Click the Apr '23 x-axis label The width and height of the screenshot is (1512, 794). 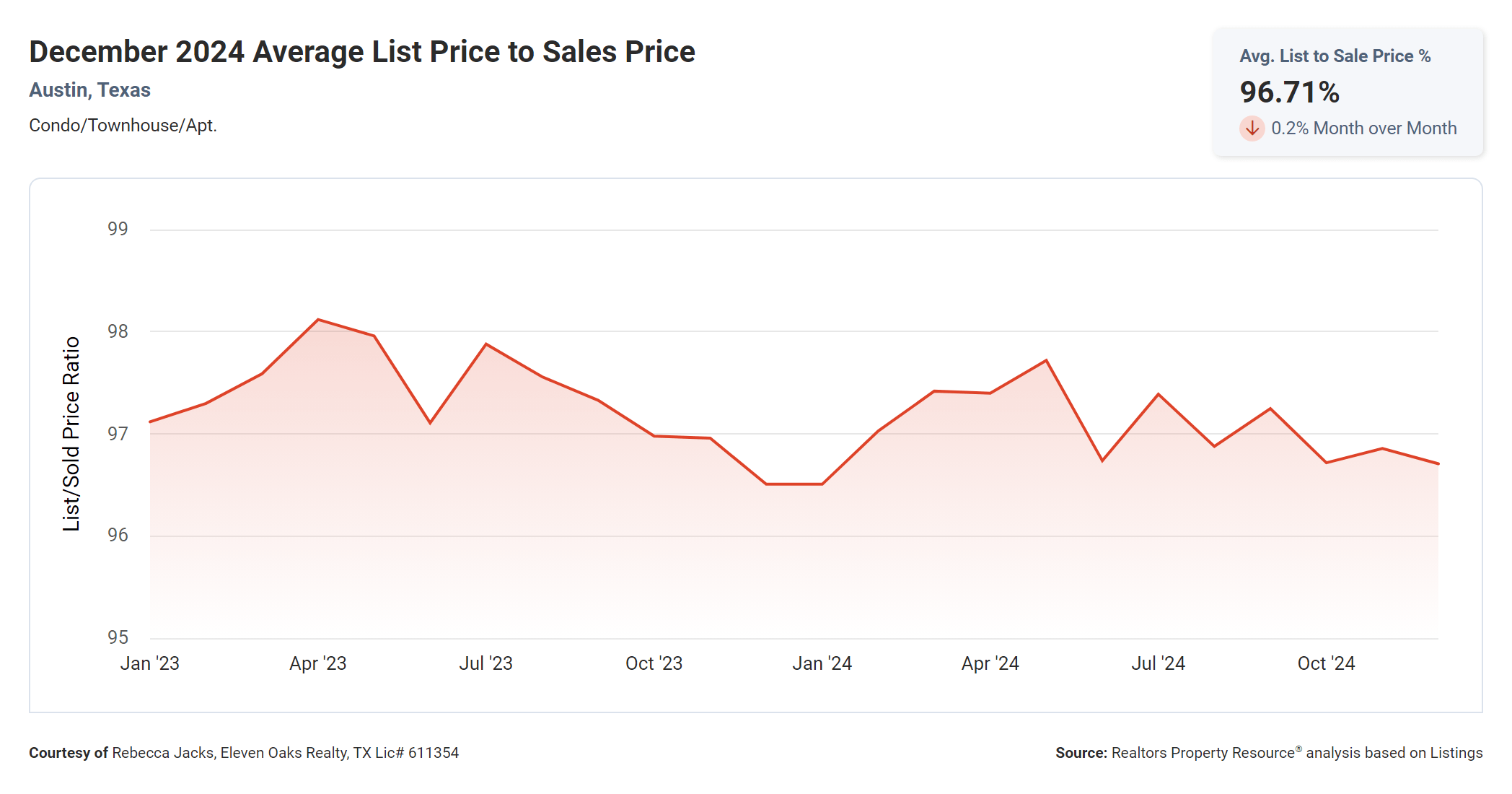(x=317, y=663)
